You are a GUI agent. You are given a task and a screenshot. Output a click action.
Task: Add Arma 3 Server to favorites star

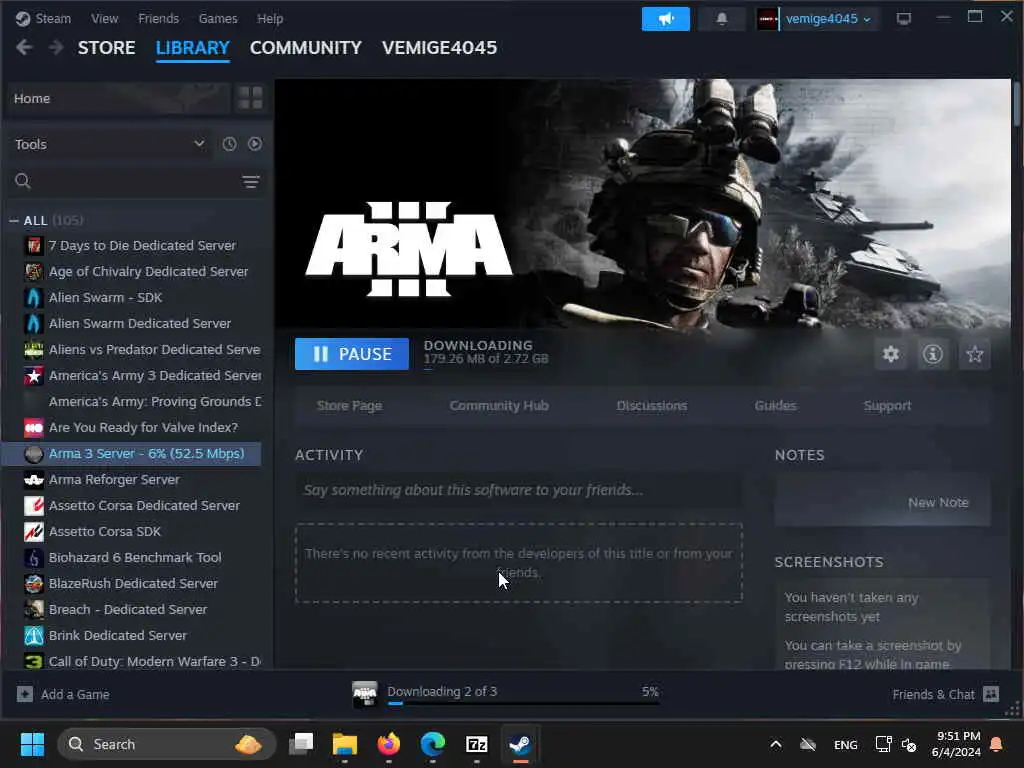pyautogui.click(x=974, y=354)
